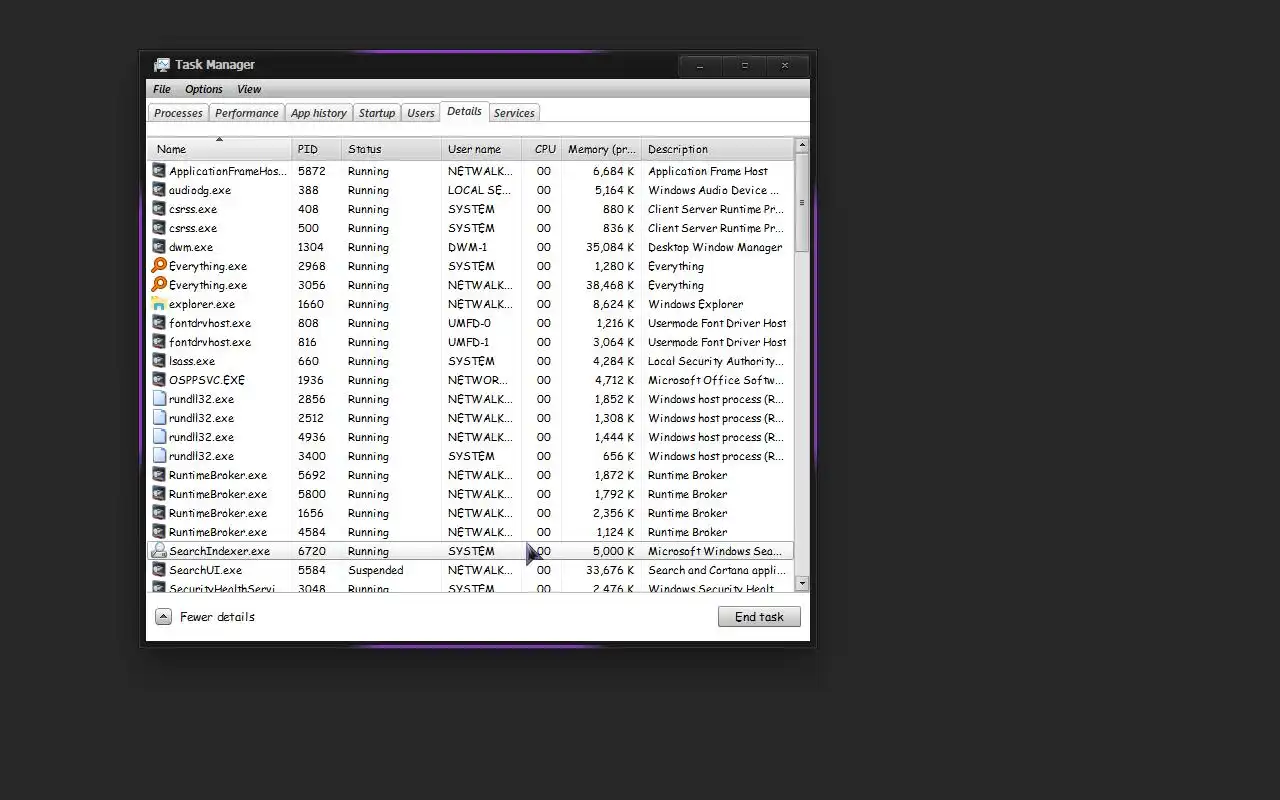
Task: Click PID 1936 in the OSPPSVC.EXE row
Action: coord(311,380)
